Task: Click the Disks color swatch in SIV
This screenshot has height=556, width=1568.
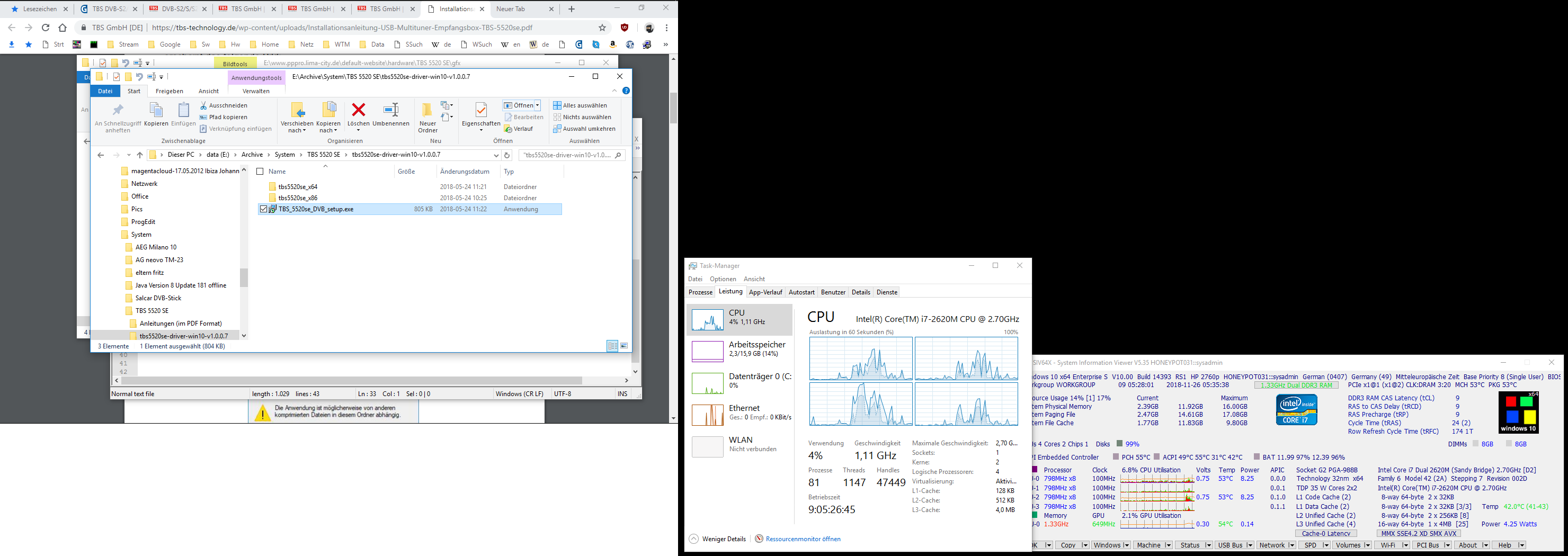Action: [1119, 444]
